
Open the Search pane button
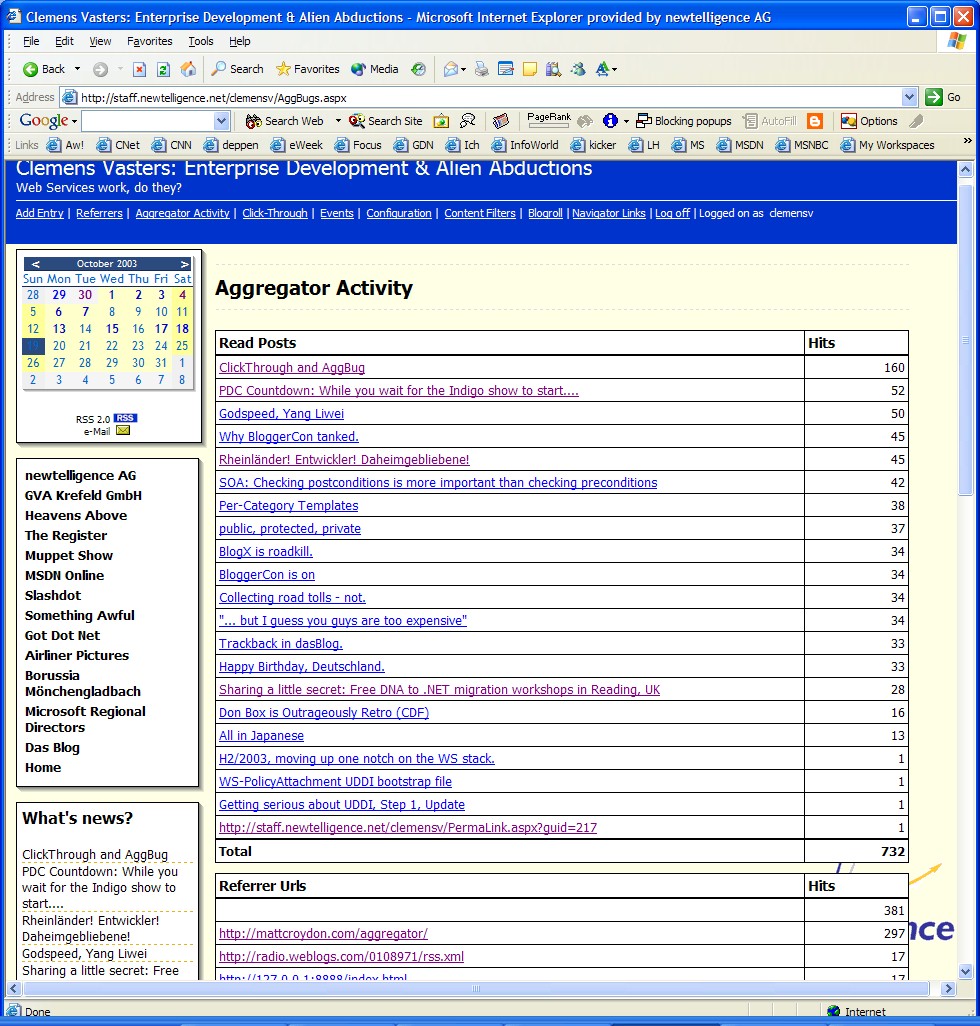point(237,69)
